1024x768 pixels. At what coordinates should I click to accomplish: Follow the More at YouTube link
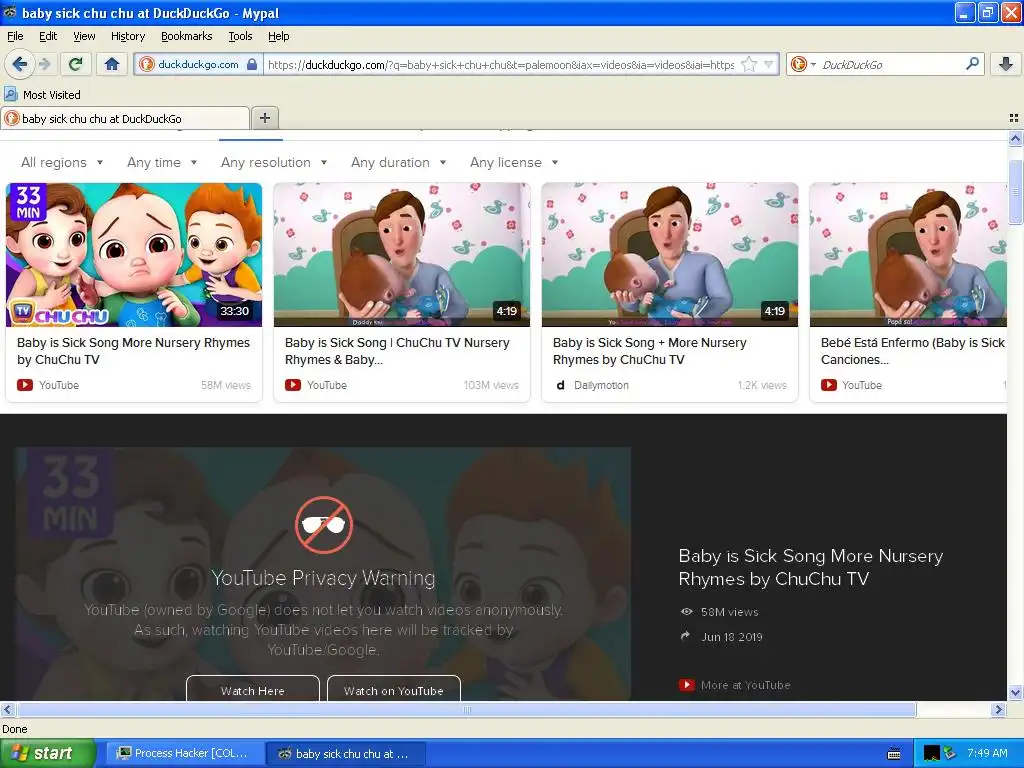point(745,685)
